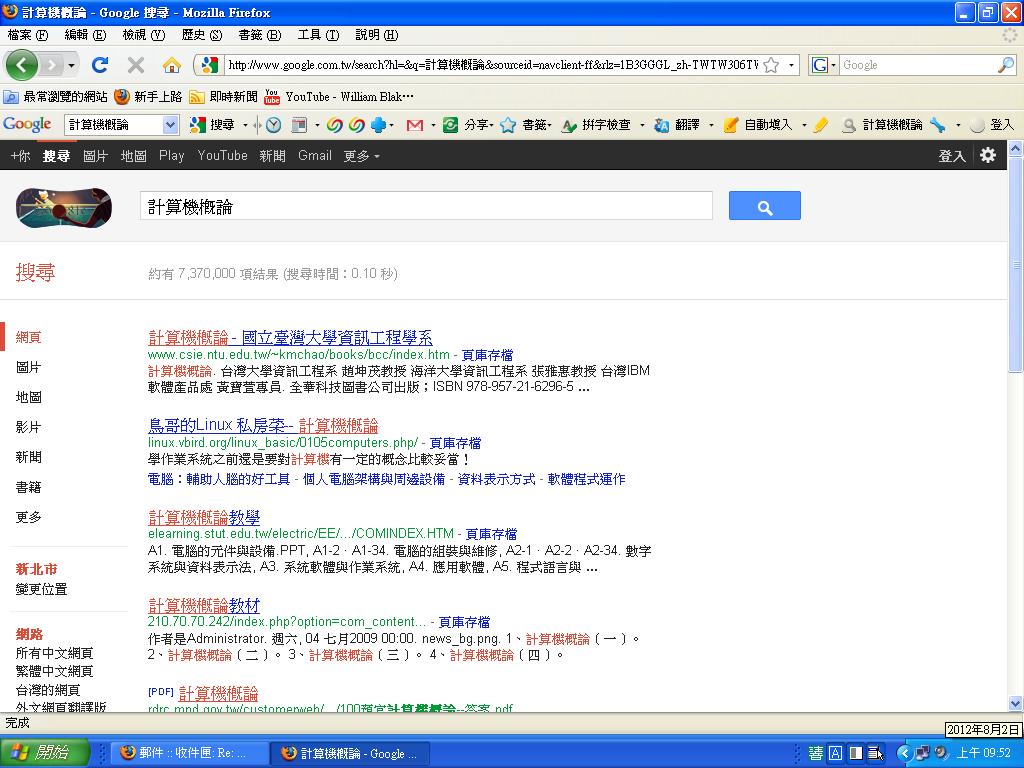Viewport: 1024px width, 768px height.
Task: Open 書籤 star on Google Toolbar
Action: (526, 125)
